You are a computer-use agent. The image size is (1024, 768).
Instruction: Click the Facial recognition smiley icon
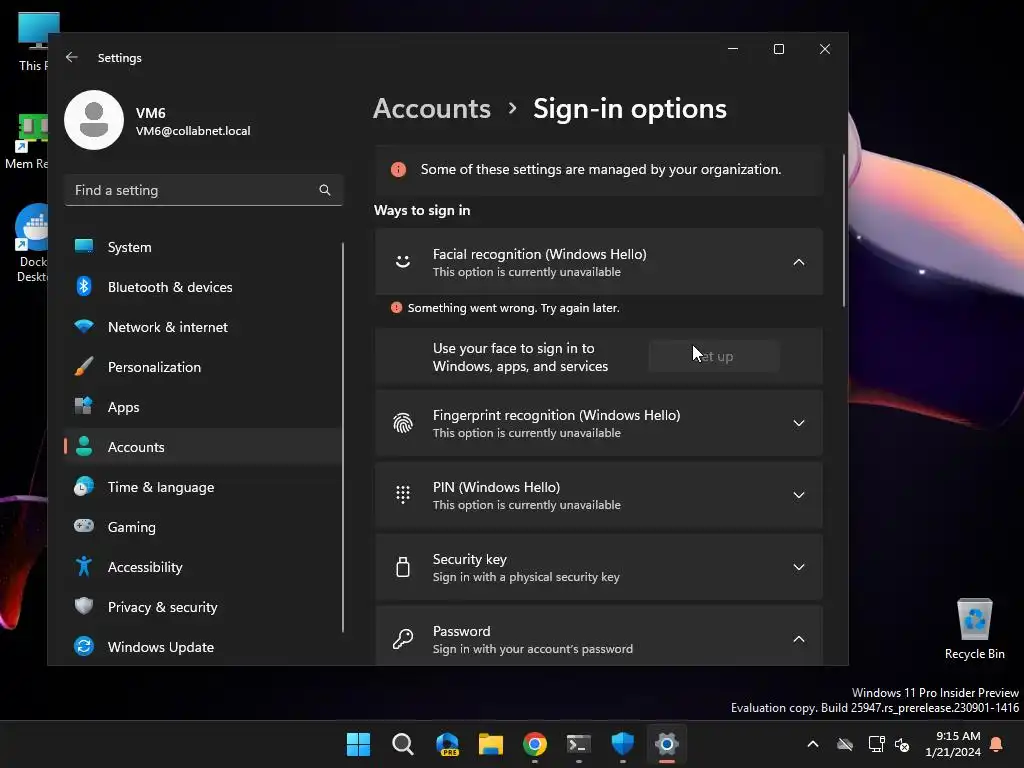[x=403, y=262]
